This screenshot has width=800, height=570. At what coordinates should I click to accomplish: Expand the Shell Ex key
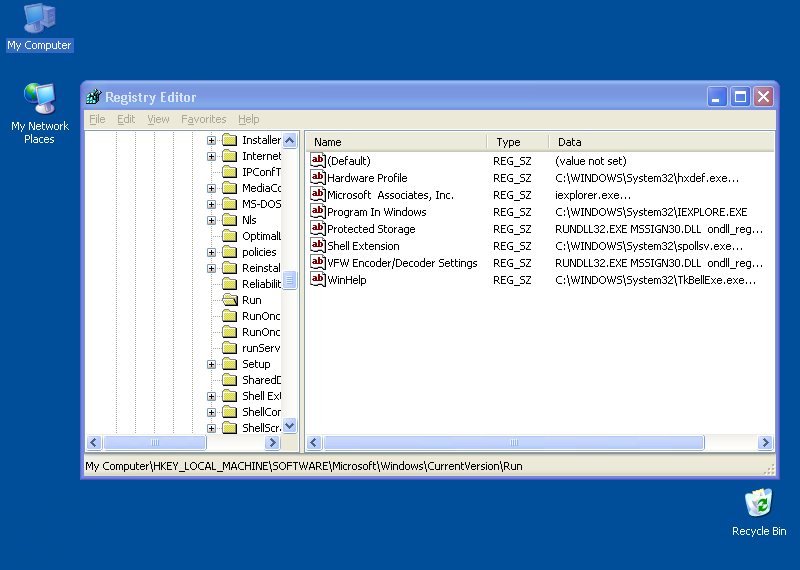(x=211, y=396)
